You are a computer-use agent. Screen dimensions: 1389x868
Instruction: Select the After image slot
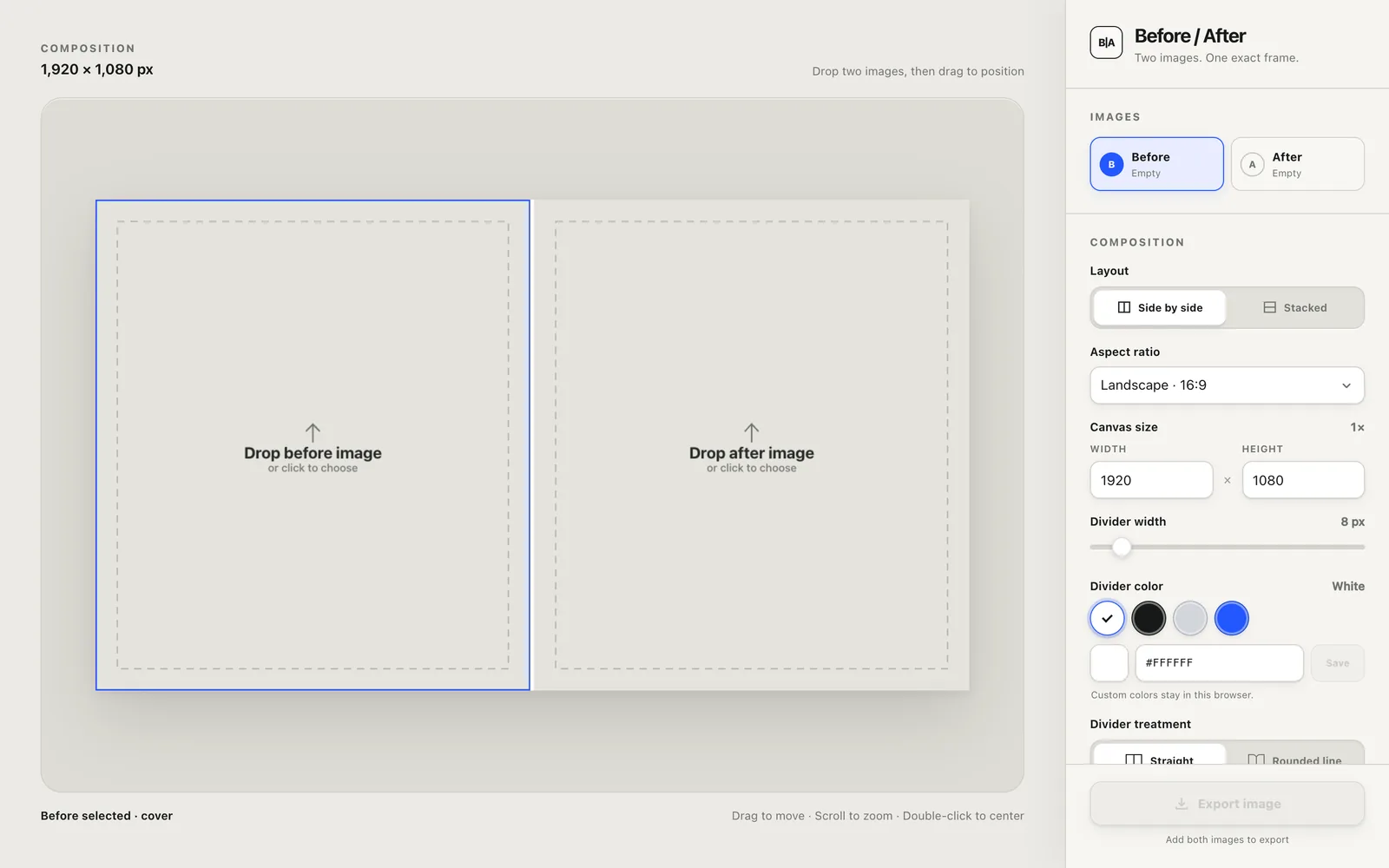1297,164
